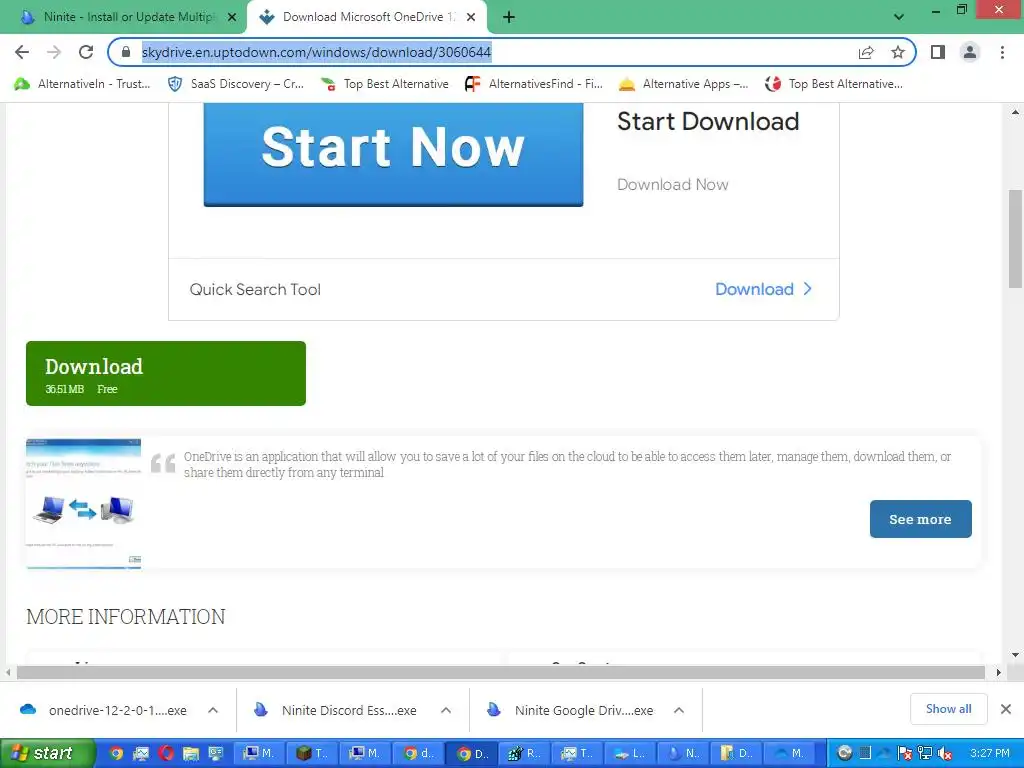Switch to the Ninite 'N..' taskbar window

pyautogui.click(x=683, y=753)
